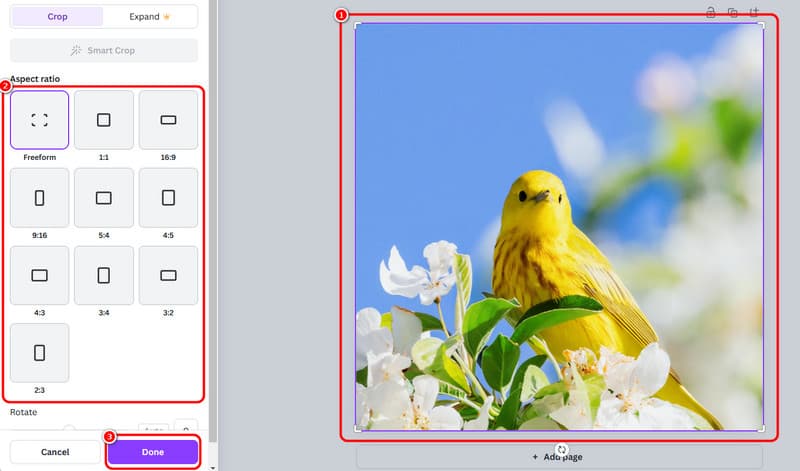
Task: Choose the 2:3 aspect ratio tile
Action: (x=39, y=353)
